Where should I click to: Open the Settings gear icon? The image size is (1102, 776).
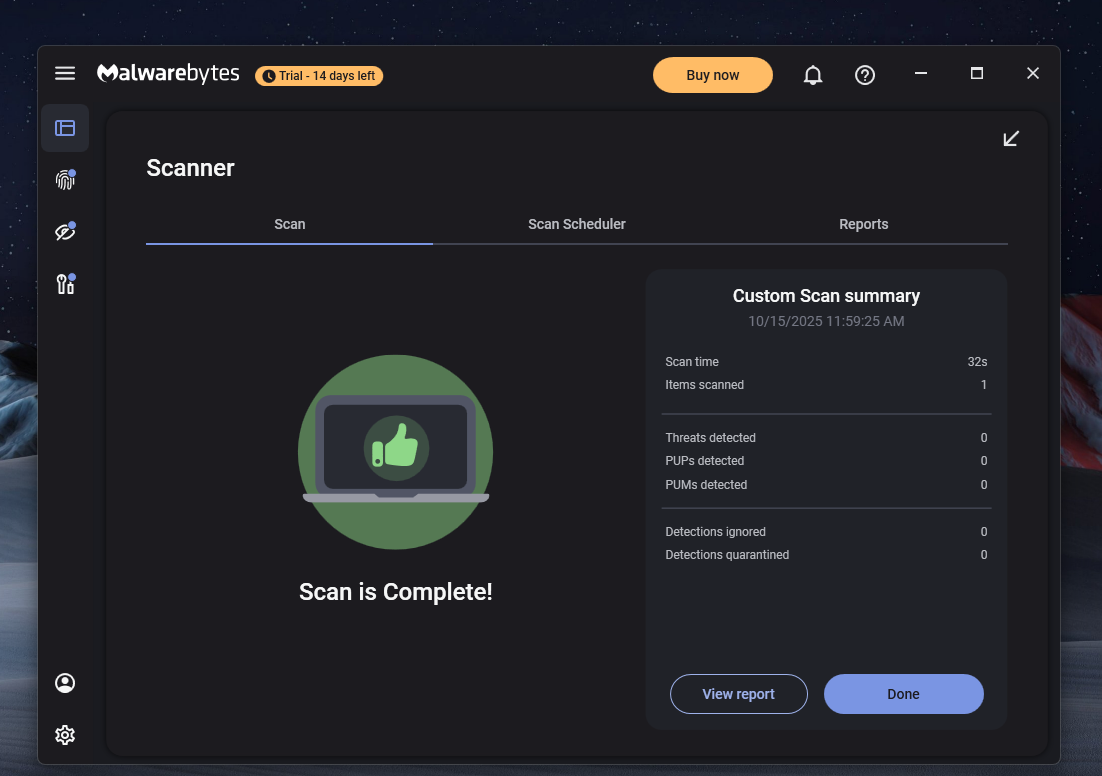tap(65, 735)
